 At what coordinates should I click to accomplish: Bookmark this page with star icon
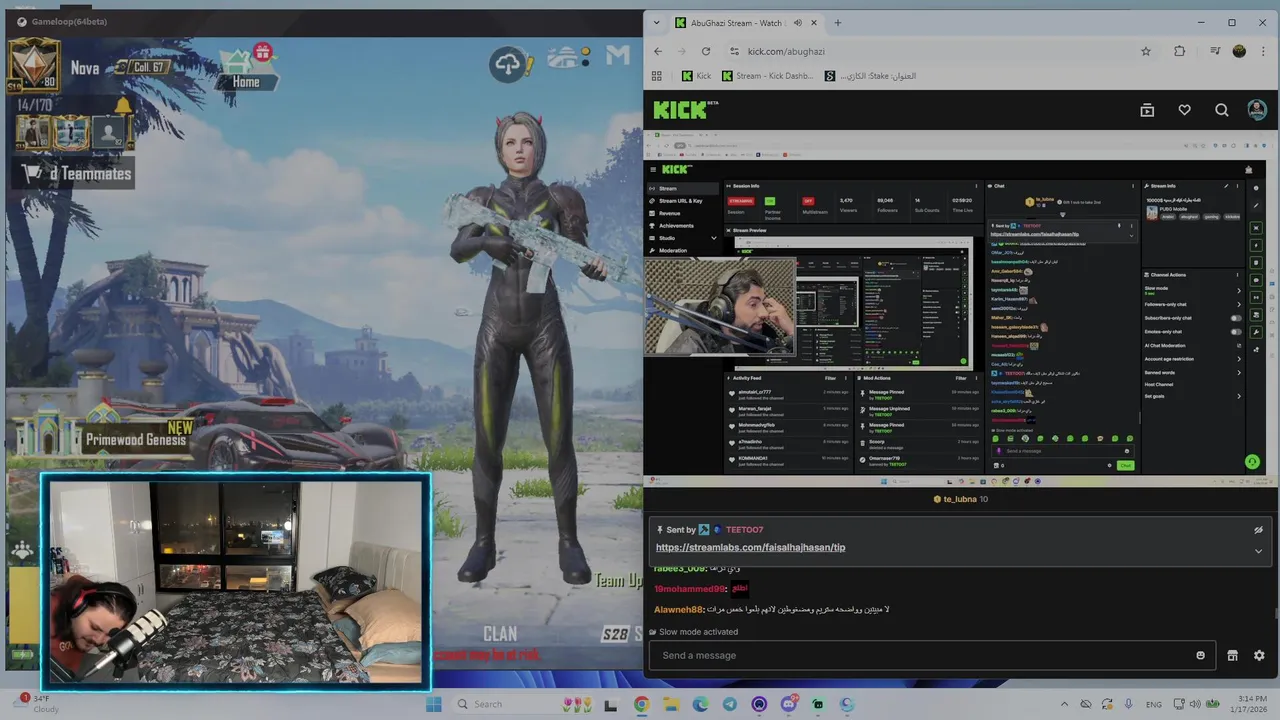pyautogui.click(x=1146, y=51)
